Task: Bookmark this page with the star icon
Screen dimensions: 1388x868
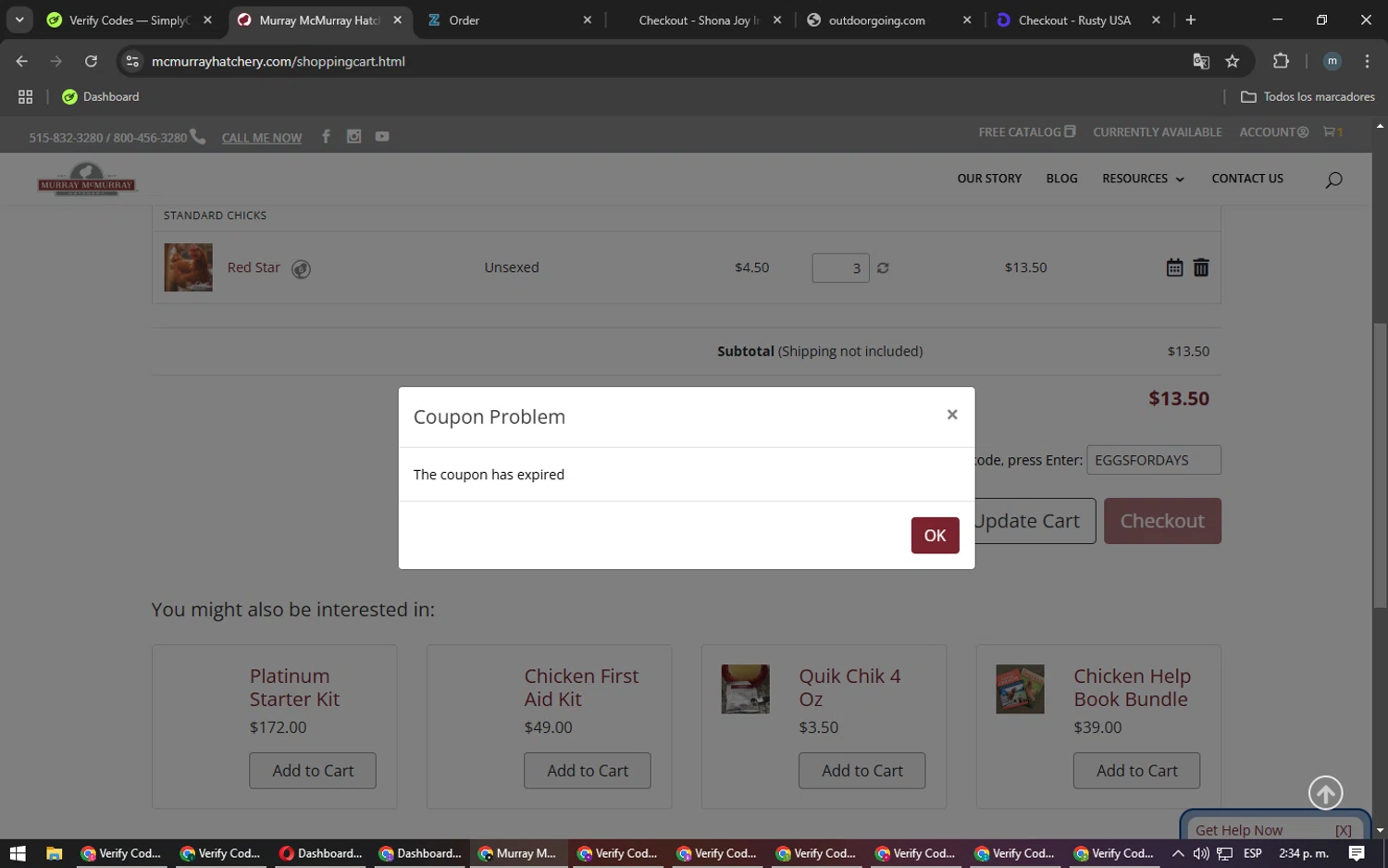Action: pos(1232,61)
